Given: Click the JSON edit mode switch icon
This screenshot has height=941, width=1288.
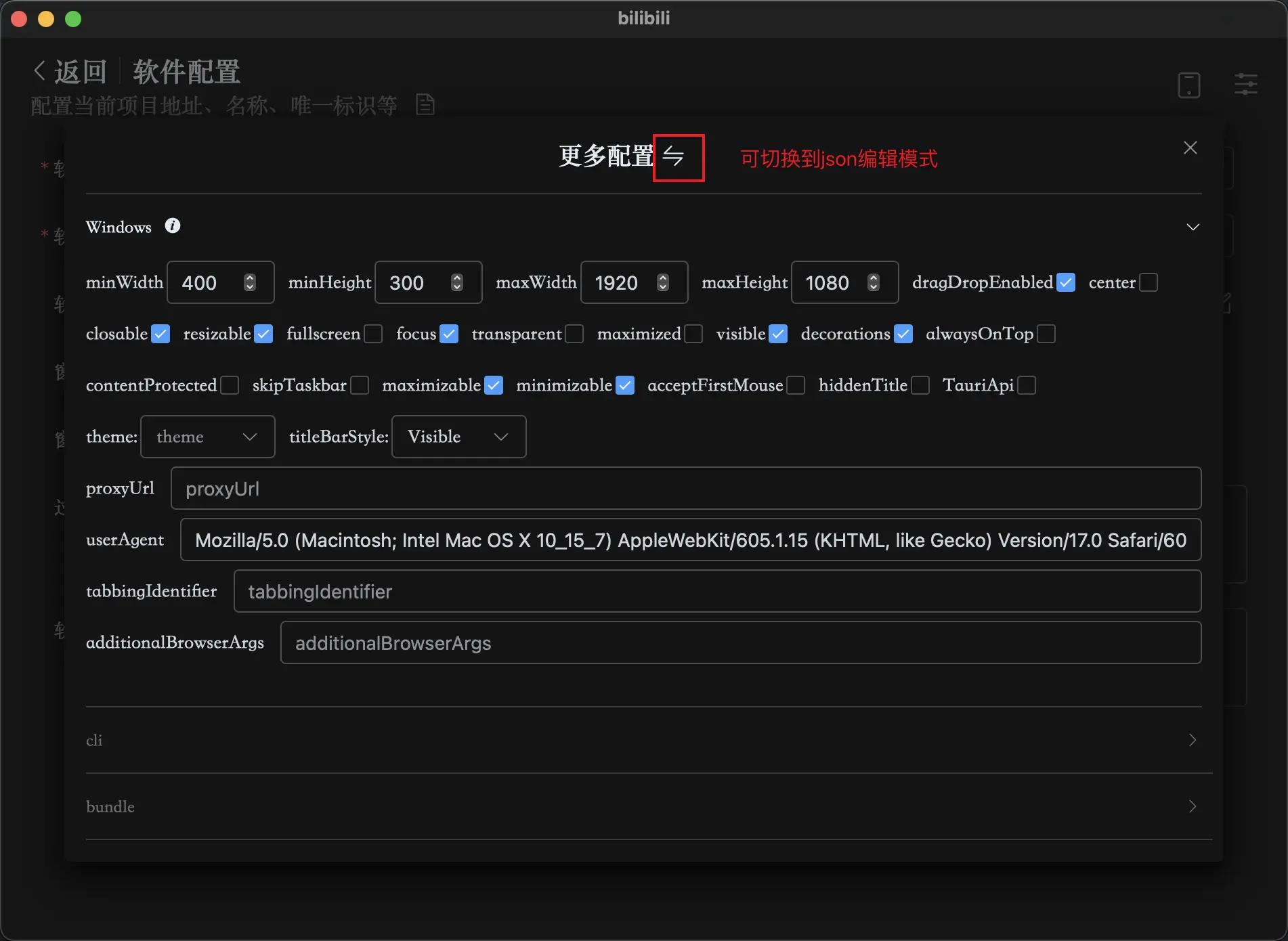Looking at the screenshot, I should pyautogui.click(x=673, y=156).
